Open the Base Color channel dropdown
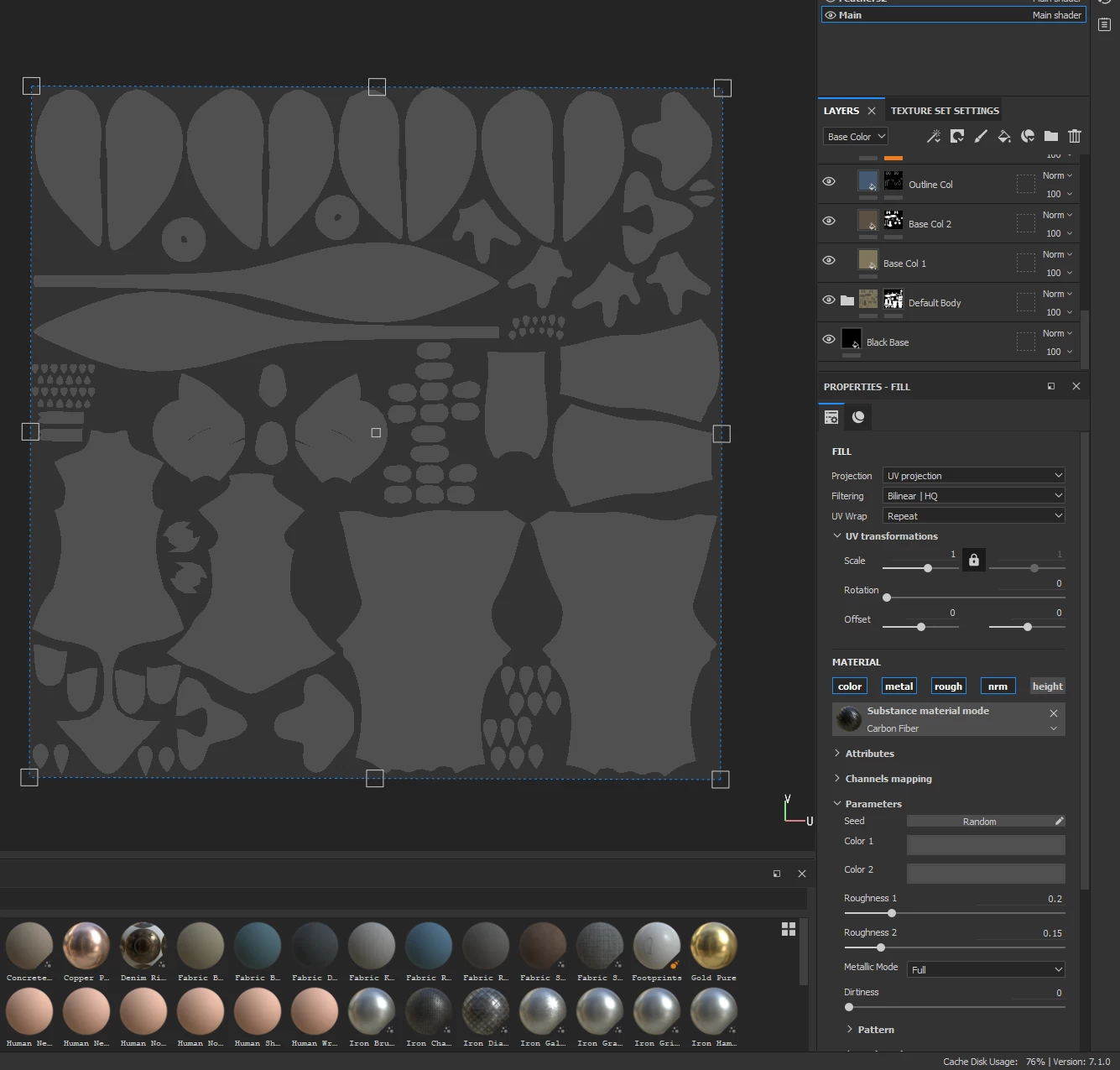This screenshot has height=1070, width=1120. click(x=856, y=136)
